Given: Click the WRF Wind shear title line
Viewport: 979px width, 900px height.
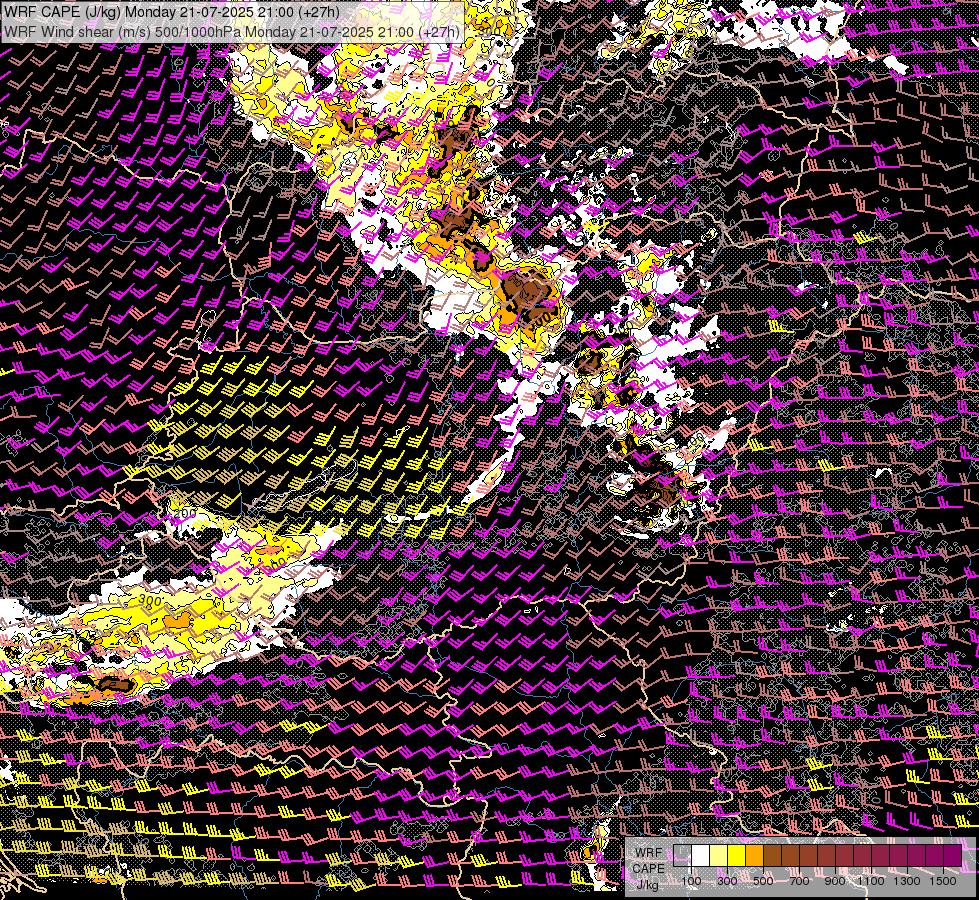Looking at the screenshot, I should coord(232,32).
